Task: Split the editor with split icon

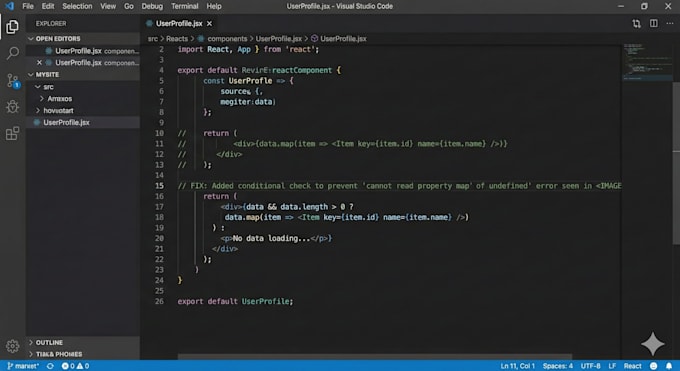Action: [x=654, y=23]
